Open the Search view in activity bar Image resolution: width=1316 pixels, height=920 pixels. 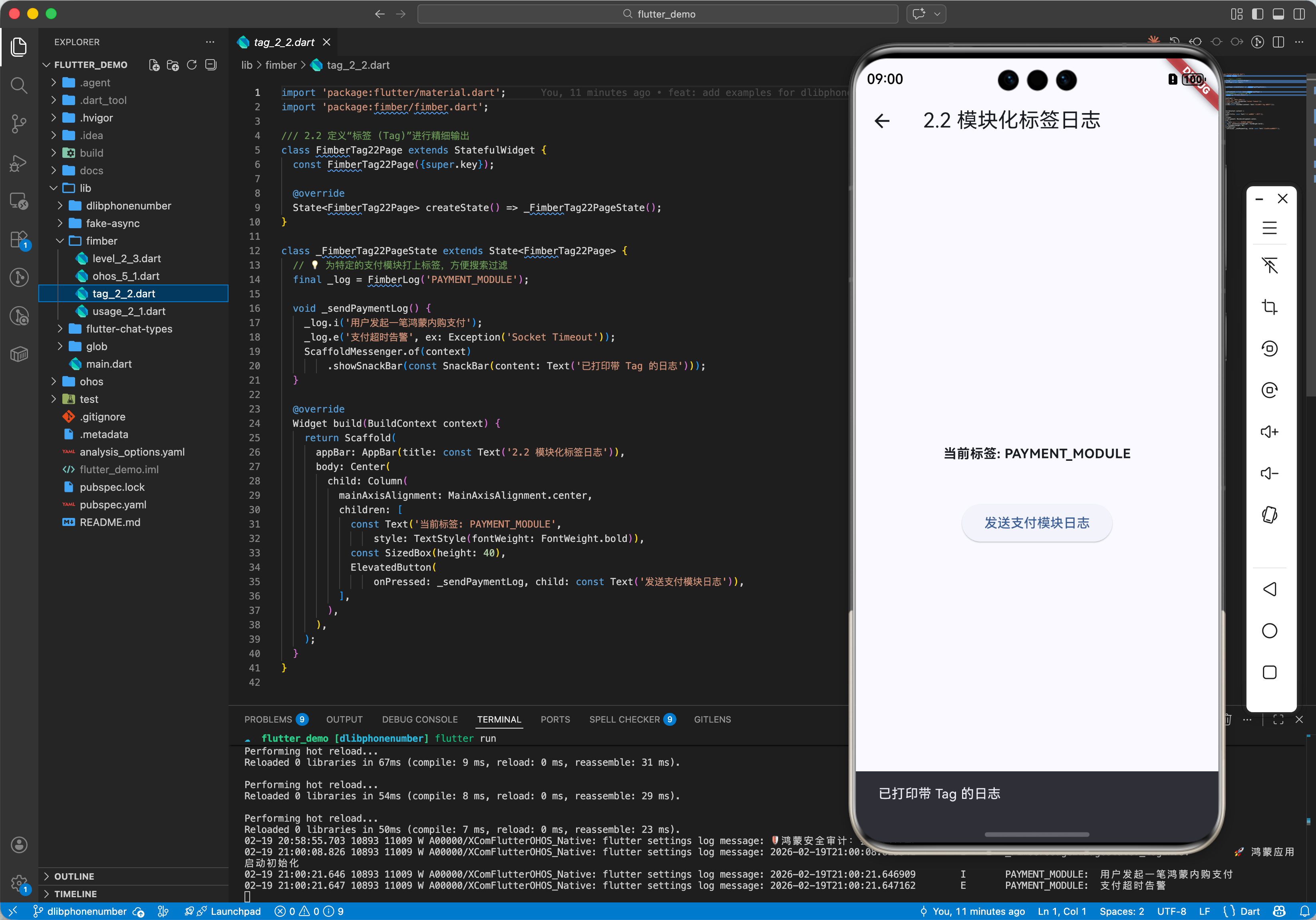pyautogui.click(x=19, y=86)
